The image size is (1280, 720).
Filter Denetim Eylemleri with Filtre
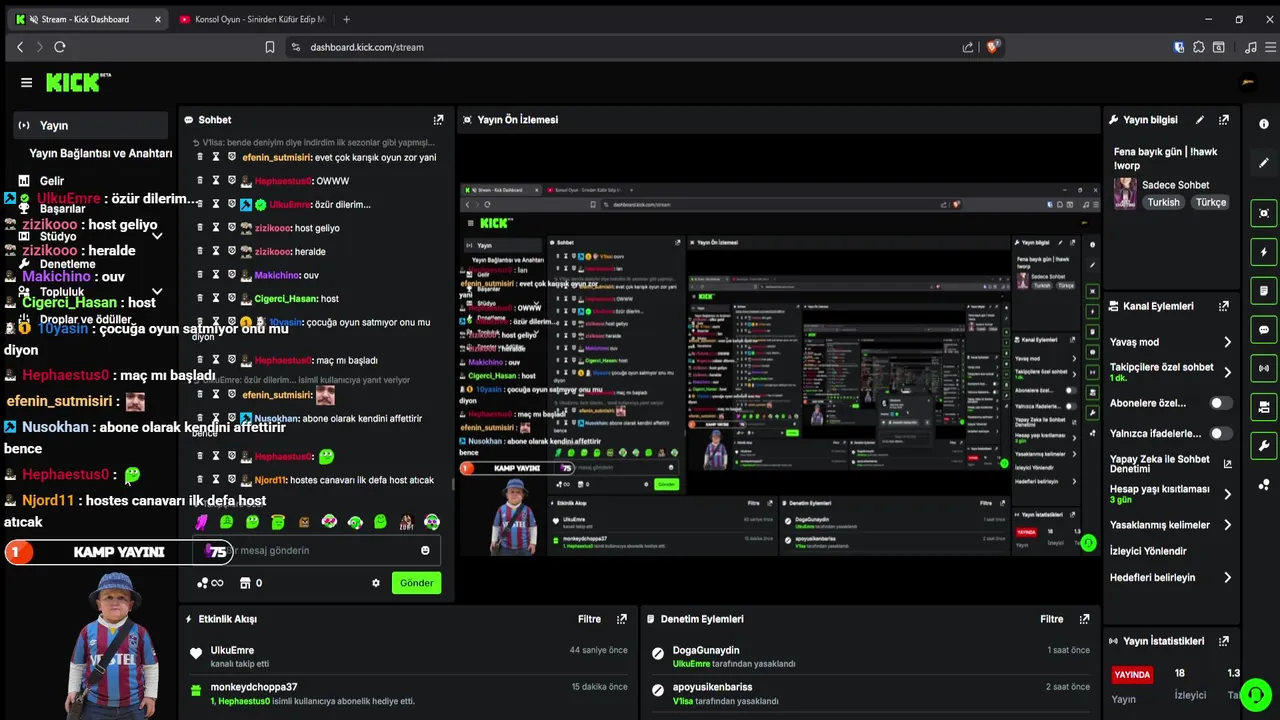[x=1051, y=619]
